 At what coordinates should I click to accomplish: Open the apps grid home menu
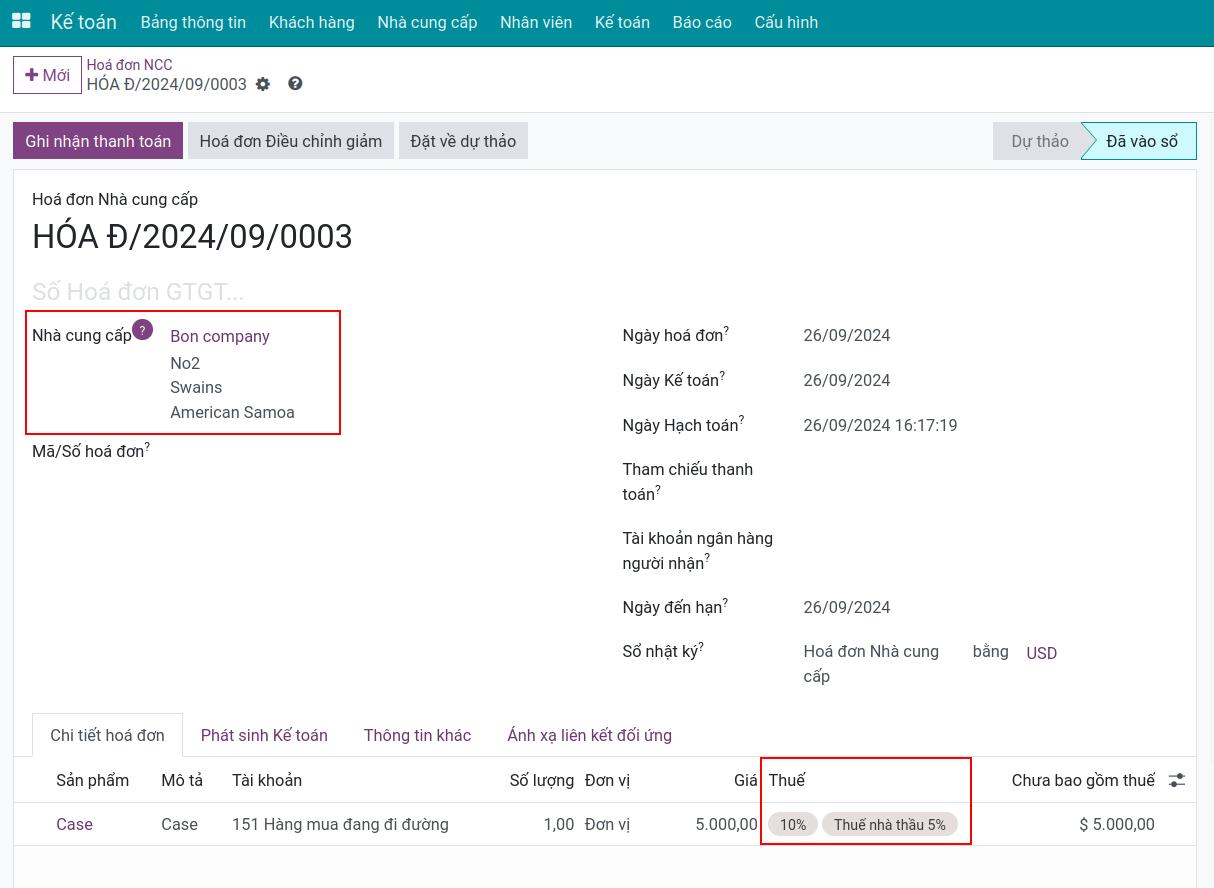pyautogui.click(x=21, y=21)
